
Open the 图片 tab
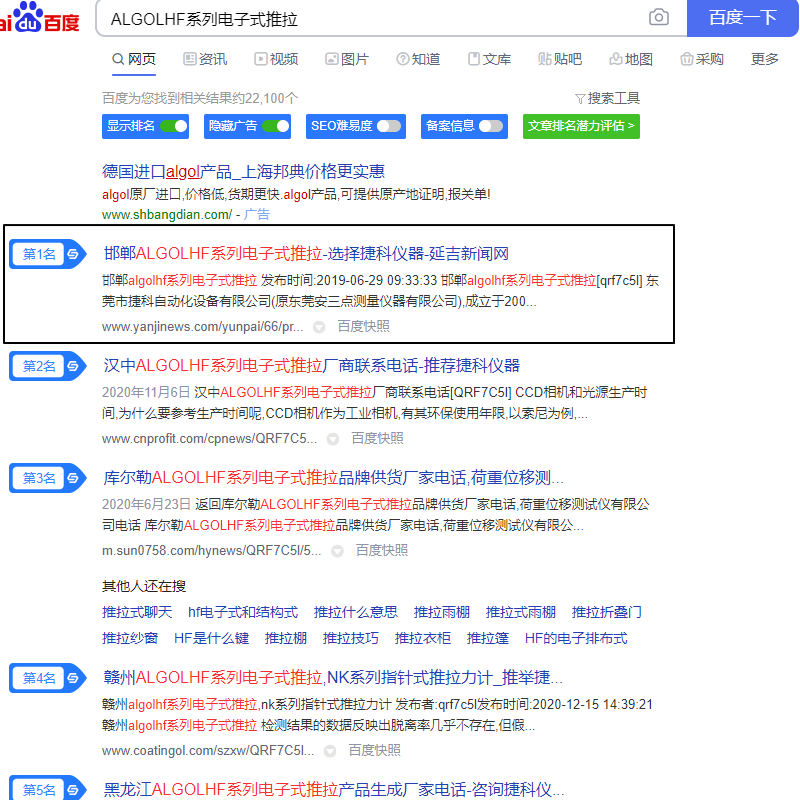click(347, 59)
